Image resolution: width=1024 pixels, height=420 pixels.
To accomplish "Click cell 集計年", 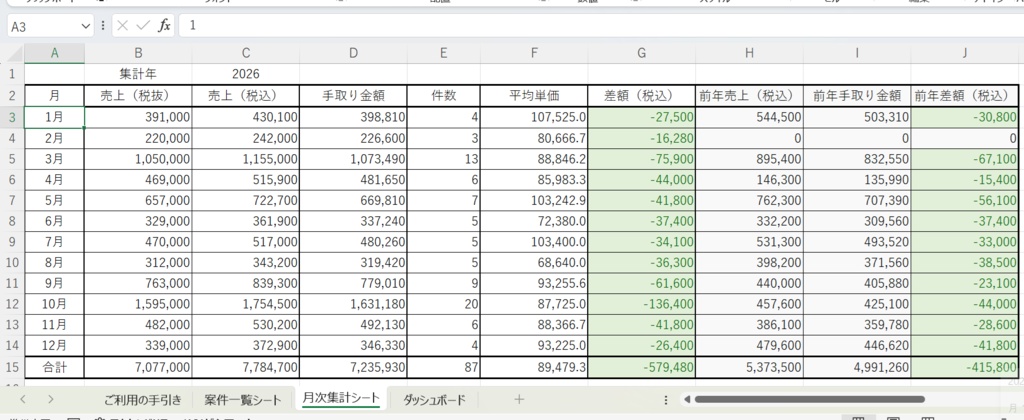I will (x=138, y=74).
